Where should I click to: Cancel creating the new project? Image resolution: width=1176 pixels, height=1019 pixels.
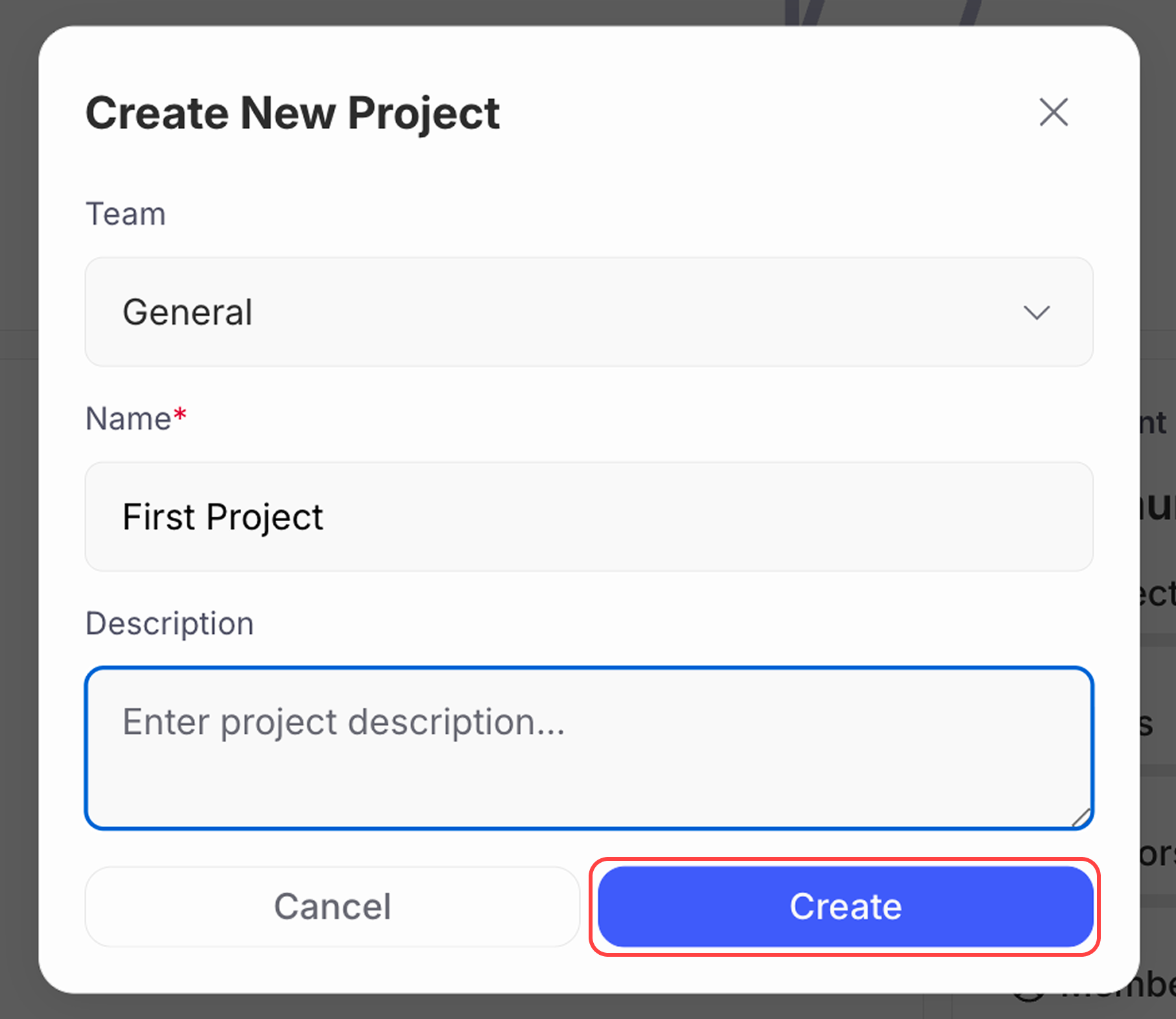click(332, 907)
